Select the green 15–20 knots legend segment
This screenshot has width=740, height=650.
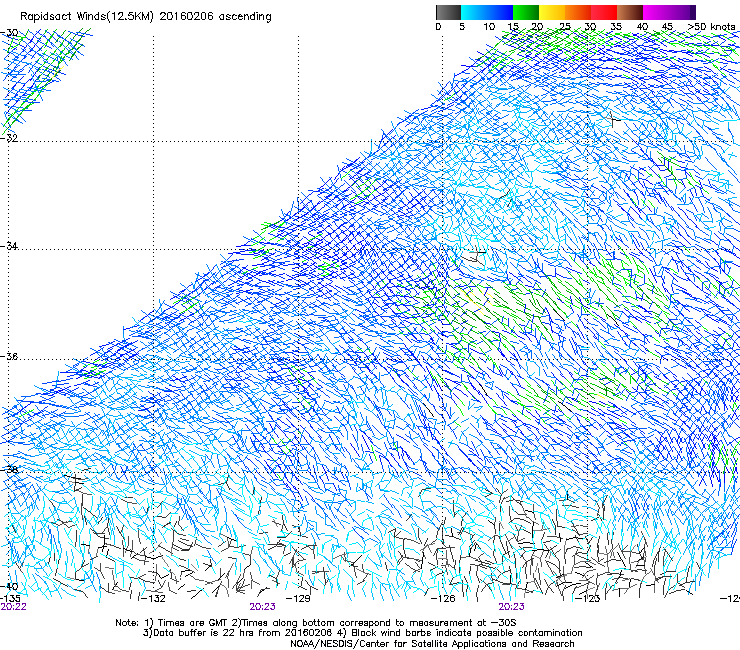pyautogui.click(x=526, y=12)
